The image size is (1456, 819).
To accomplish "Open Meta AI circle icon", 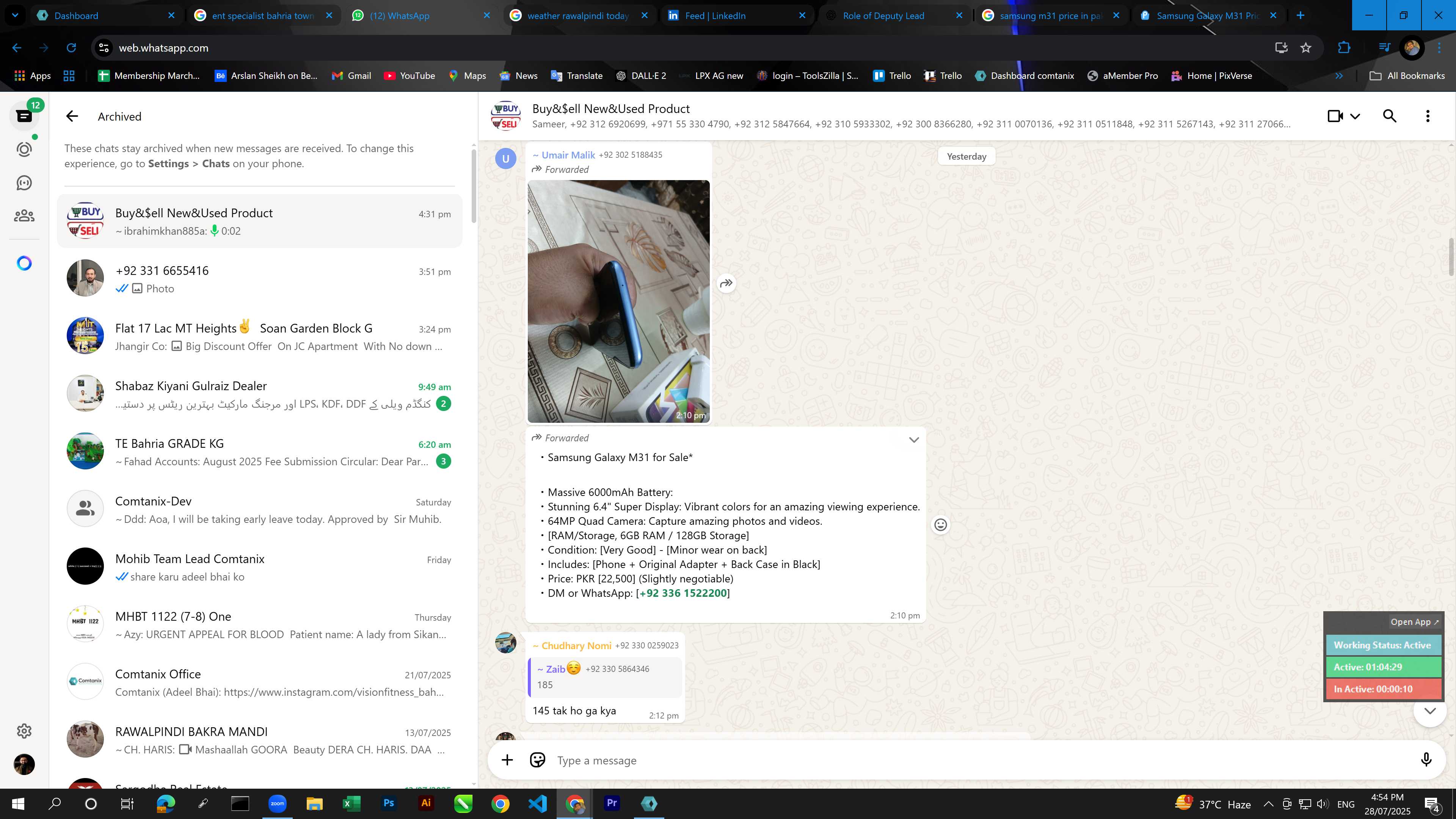I will click(24, 263).
